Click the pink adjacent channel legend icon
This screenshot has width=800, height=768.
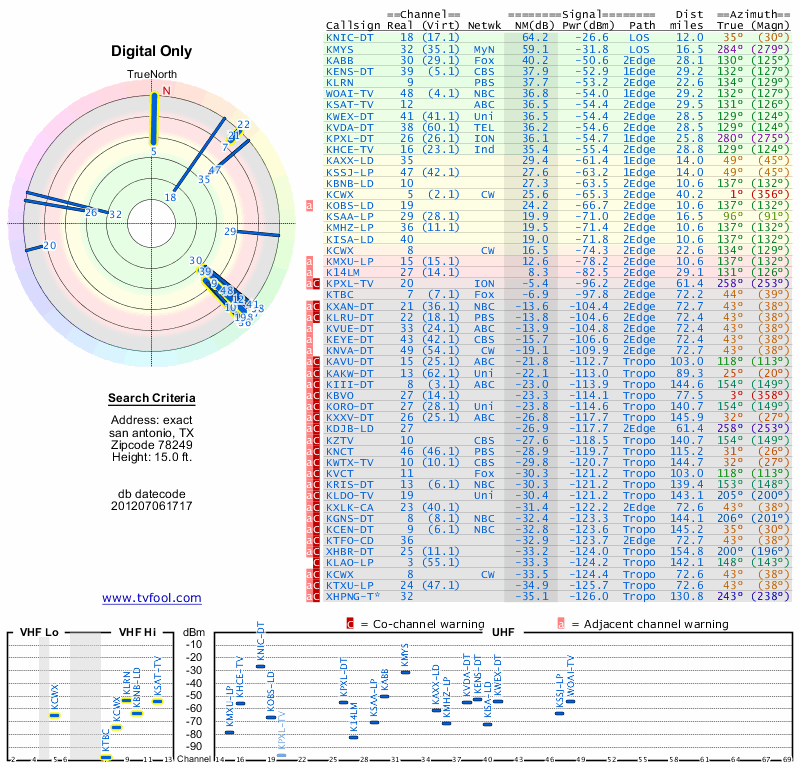[x=561, y=624]
